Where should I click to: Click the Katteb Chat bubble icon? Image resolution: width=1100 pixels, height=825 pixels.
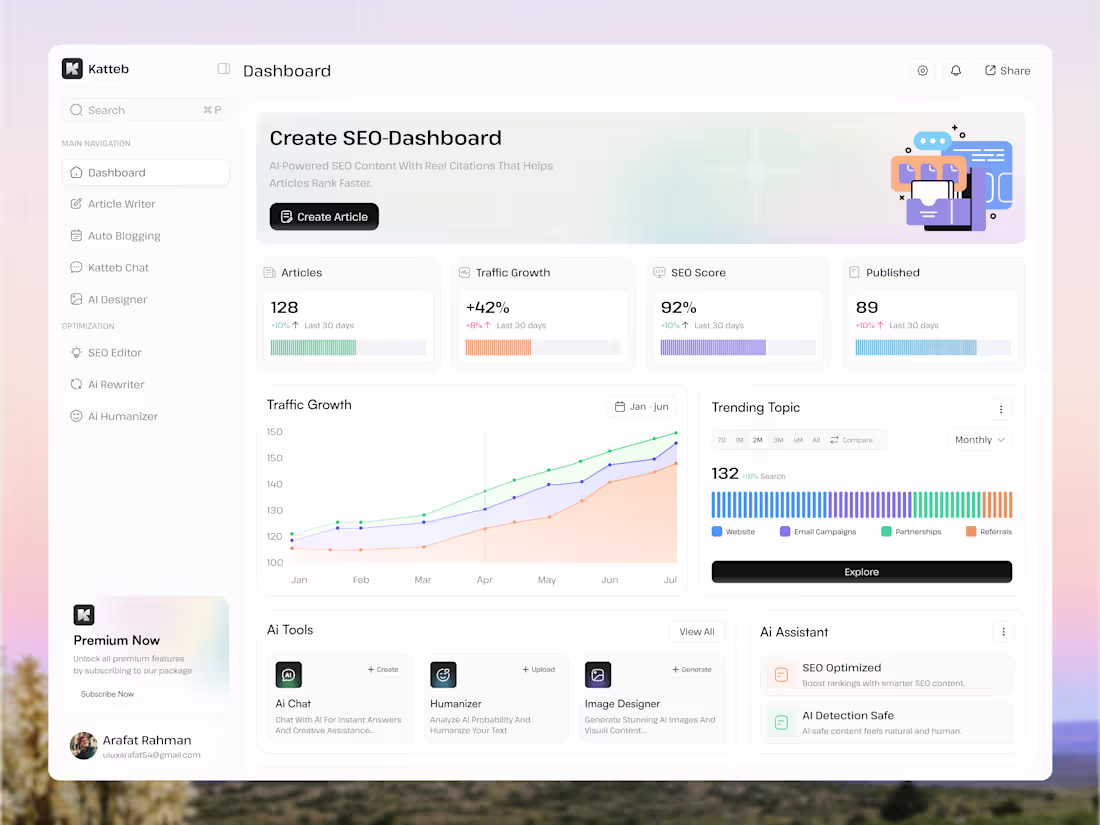click(76, 268)
